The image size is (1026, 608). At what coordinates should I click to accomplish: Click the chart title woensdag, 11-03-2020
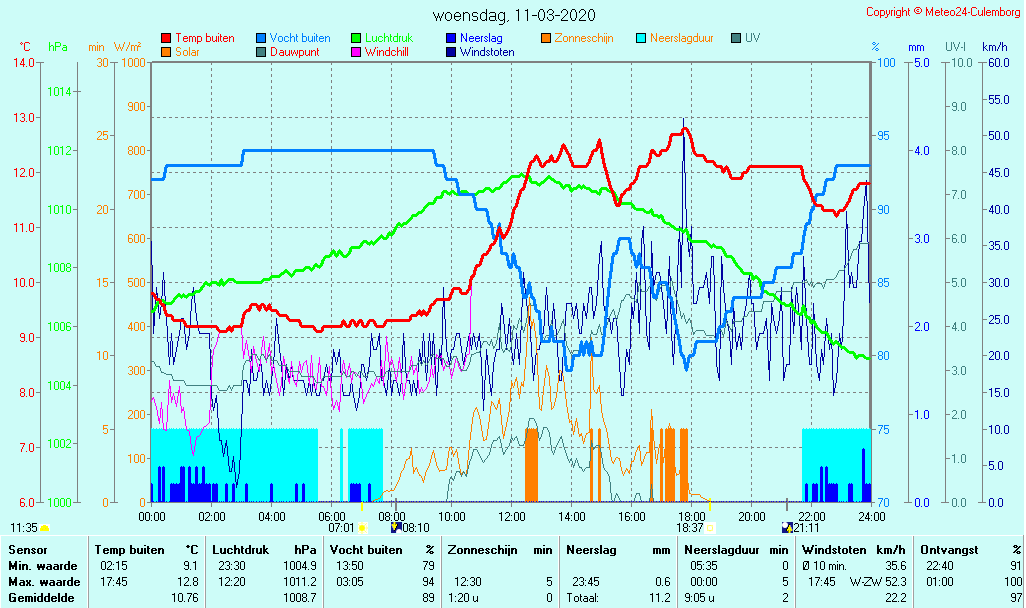514,15
